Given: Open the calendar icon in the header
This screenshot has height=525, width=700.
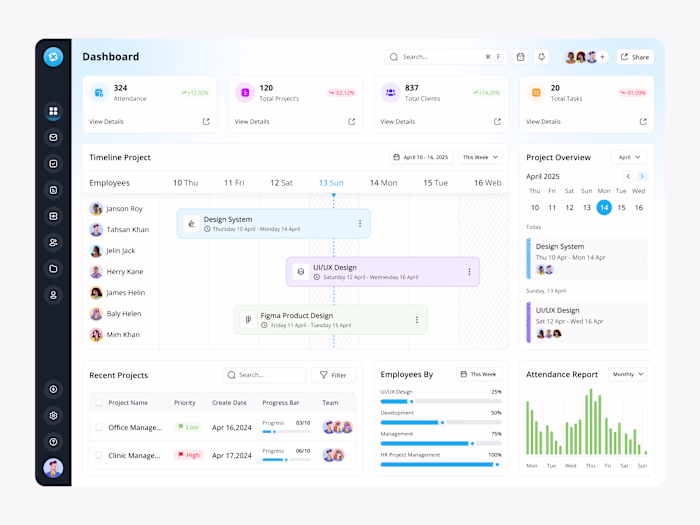Looking at the screenshot, I should [x=521, y=57].
